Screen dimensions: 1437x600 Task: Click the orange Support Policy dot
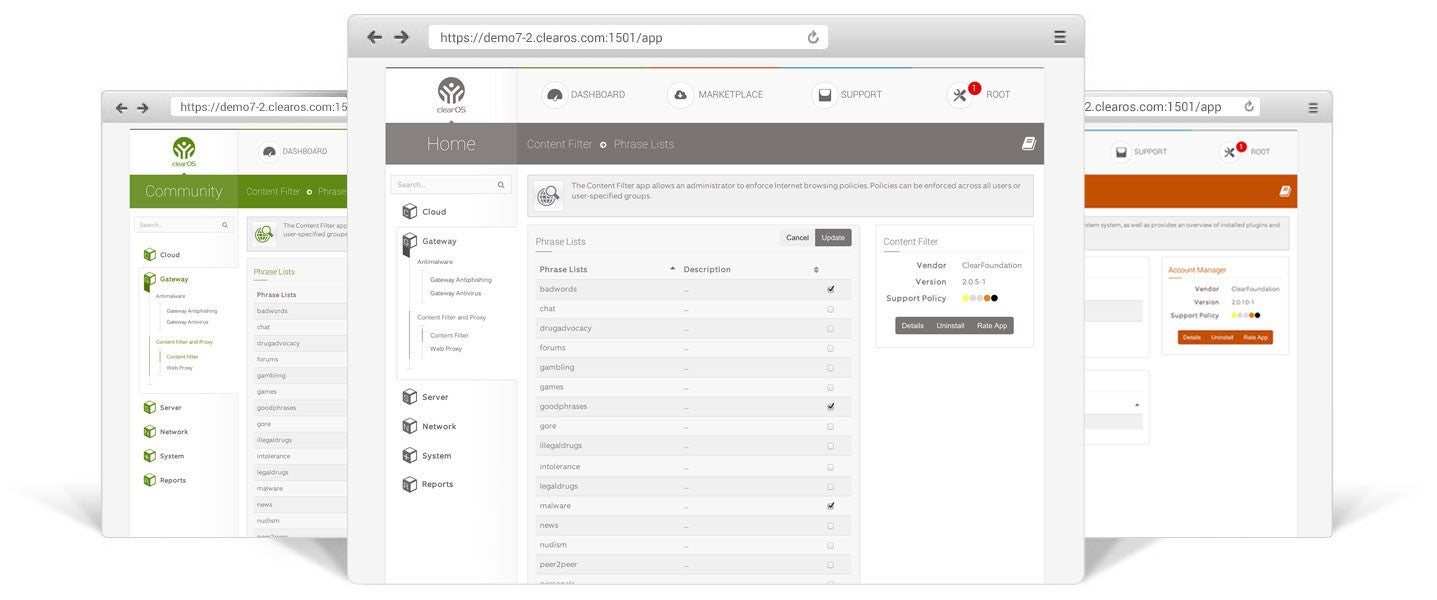pos(987,298)
